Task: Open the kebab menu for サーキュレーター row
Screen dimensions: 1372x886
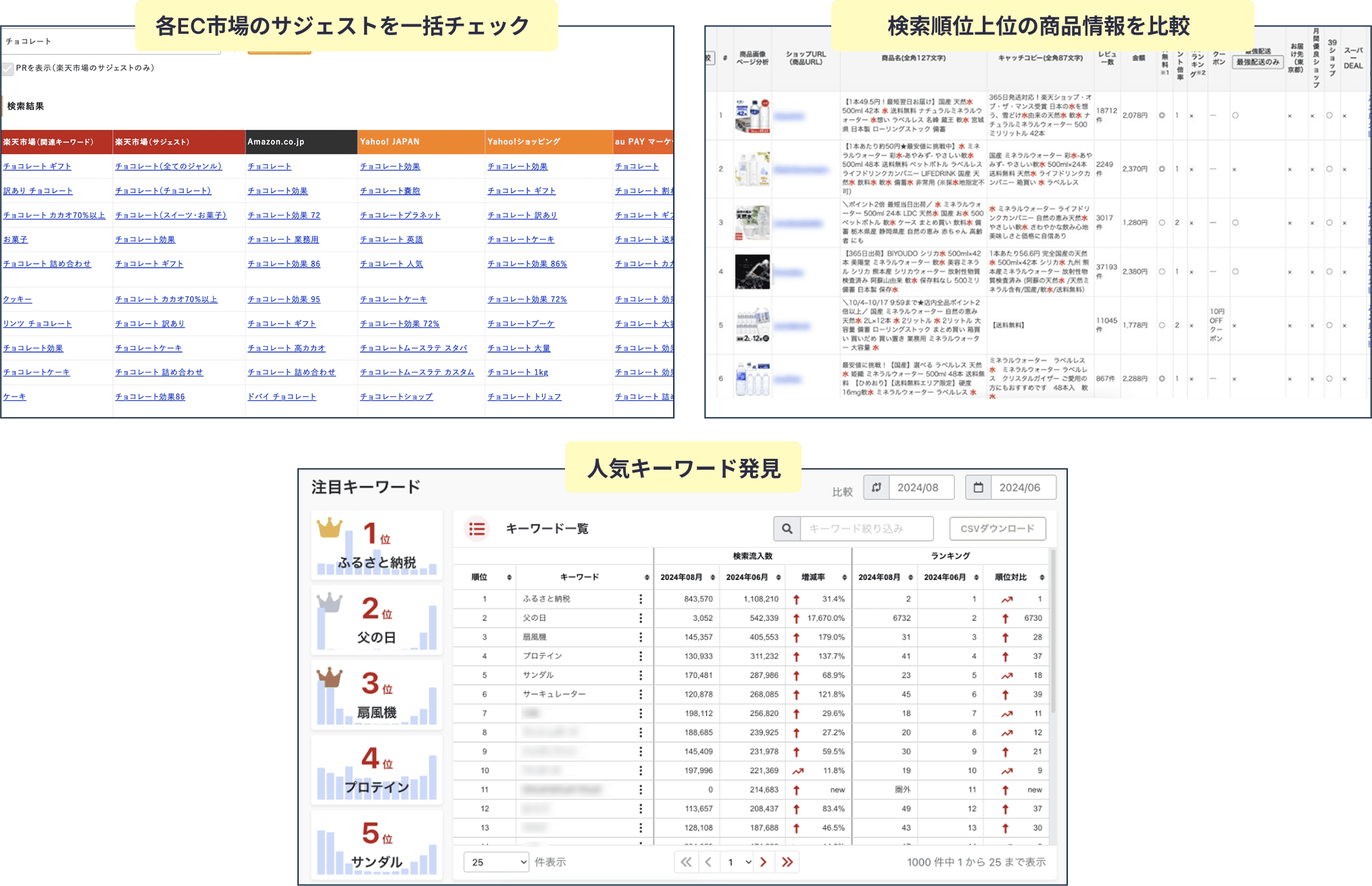Action: (641, 694)
